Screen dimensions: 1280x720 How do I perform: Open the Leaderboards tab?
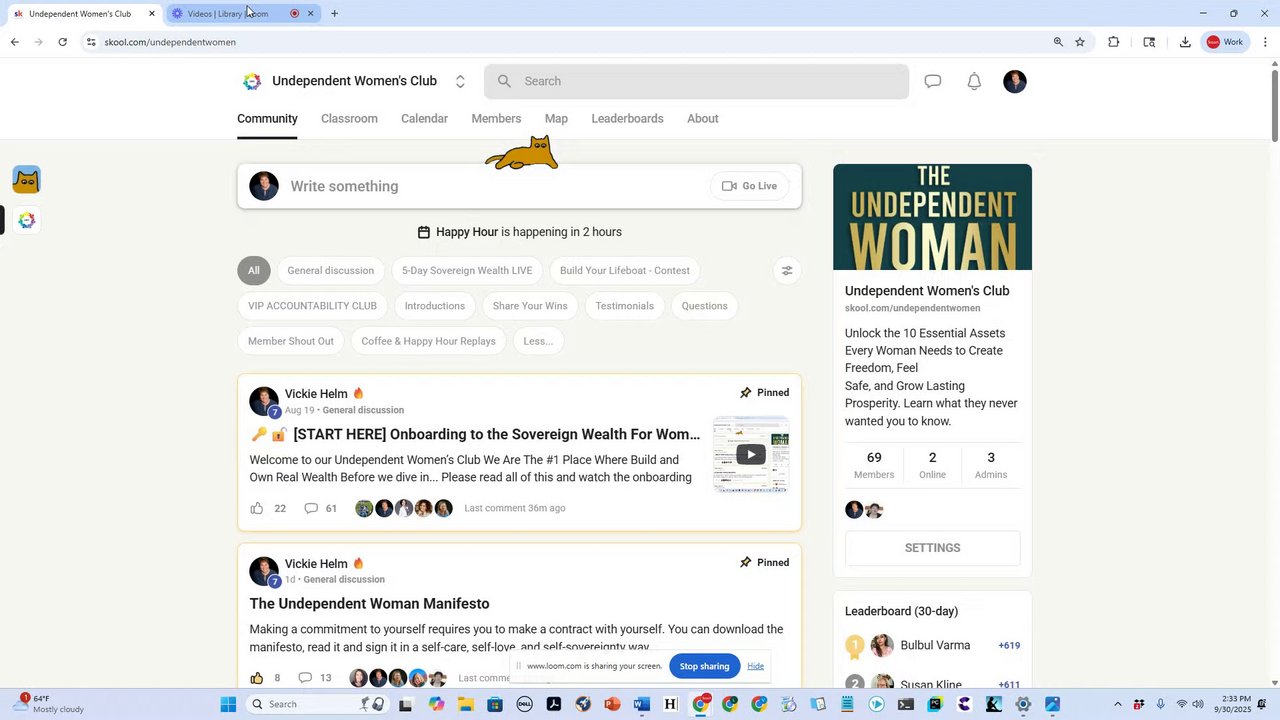pos(627,118)
